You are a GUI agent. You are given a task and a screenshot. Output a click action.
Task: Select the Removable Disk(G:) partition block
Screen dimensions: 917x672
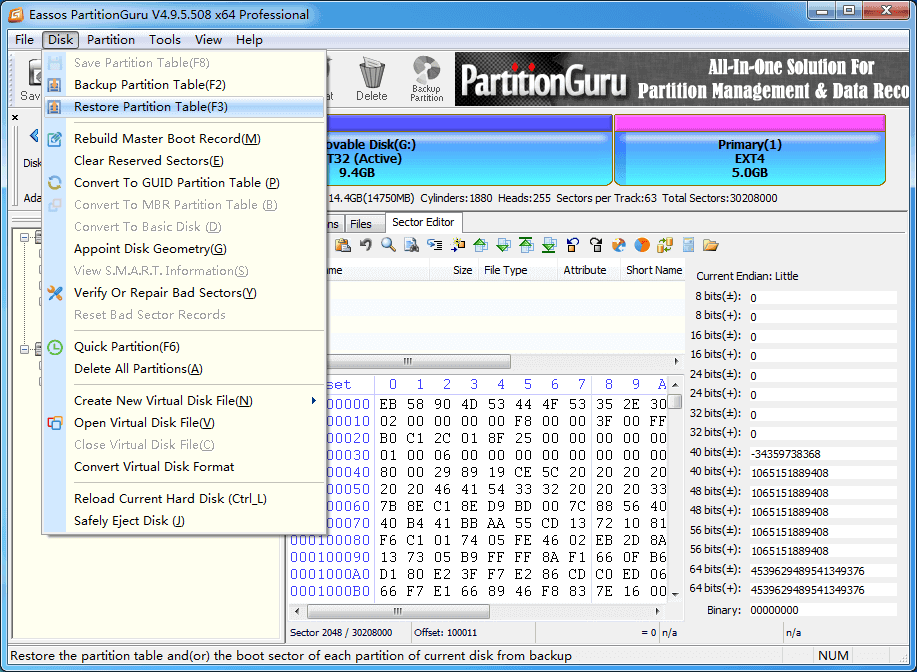469,150
